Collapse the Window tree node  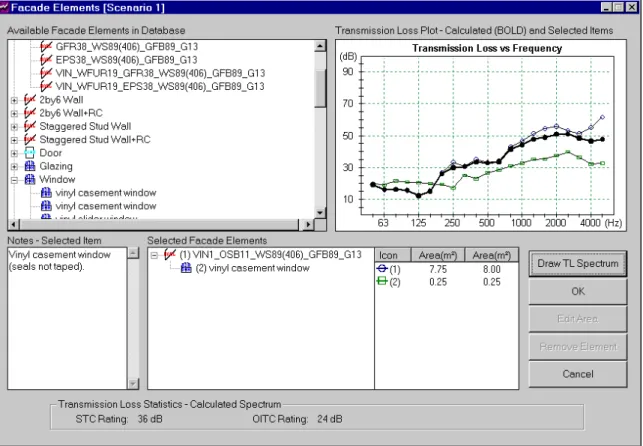point(14,180)
